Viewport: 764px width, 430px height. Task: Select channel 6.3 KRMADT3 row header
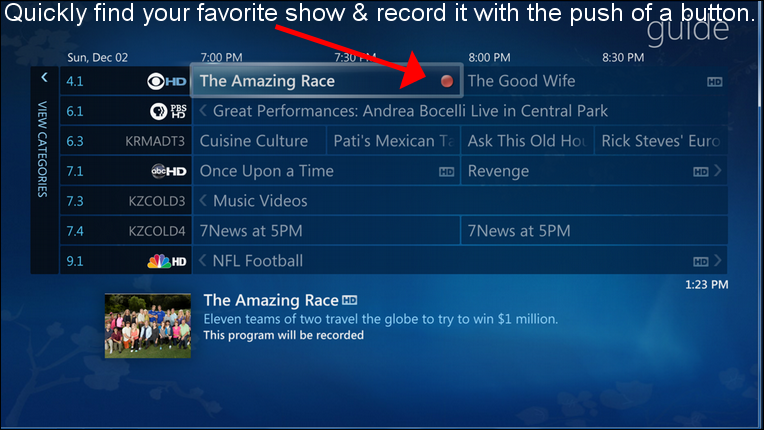coord(126,141)
